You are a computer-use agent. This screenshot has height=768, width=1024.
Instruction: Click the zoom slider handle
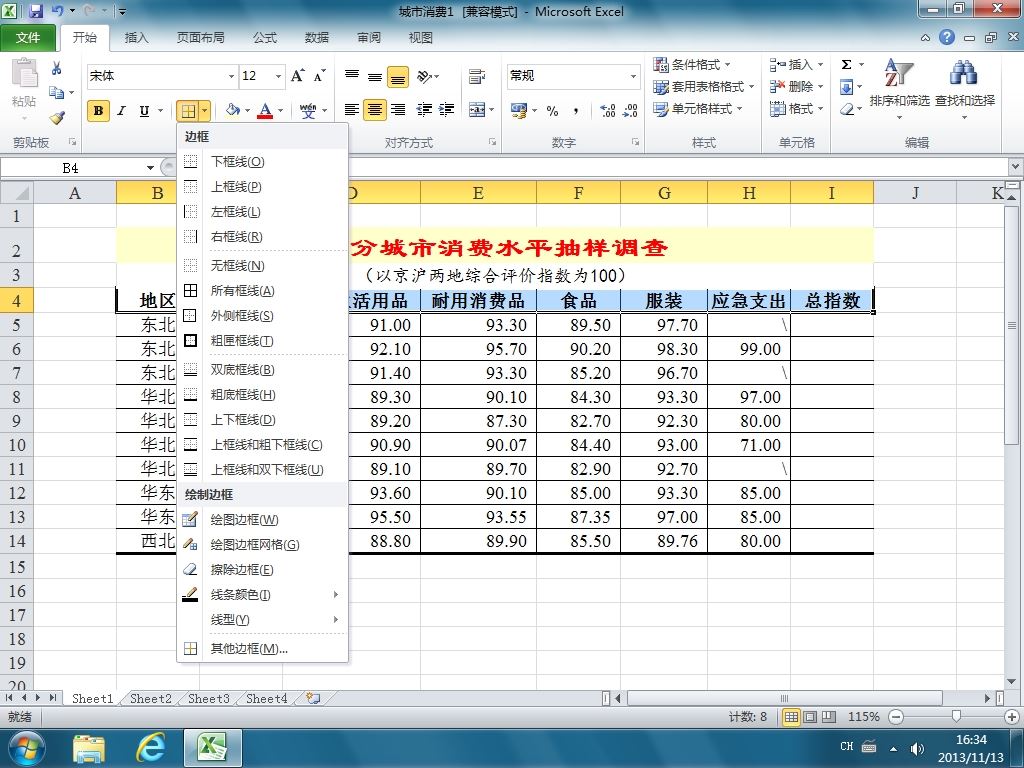click(956, 716)
